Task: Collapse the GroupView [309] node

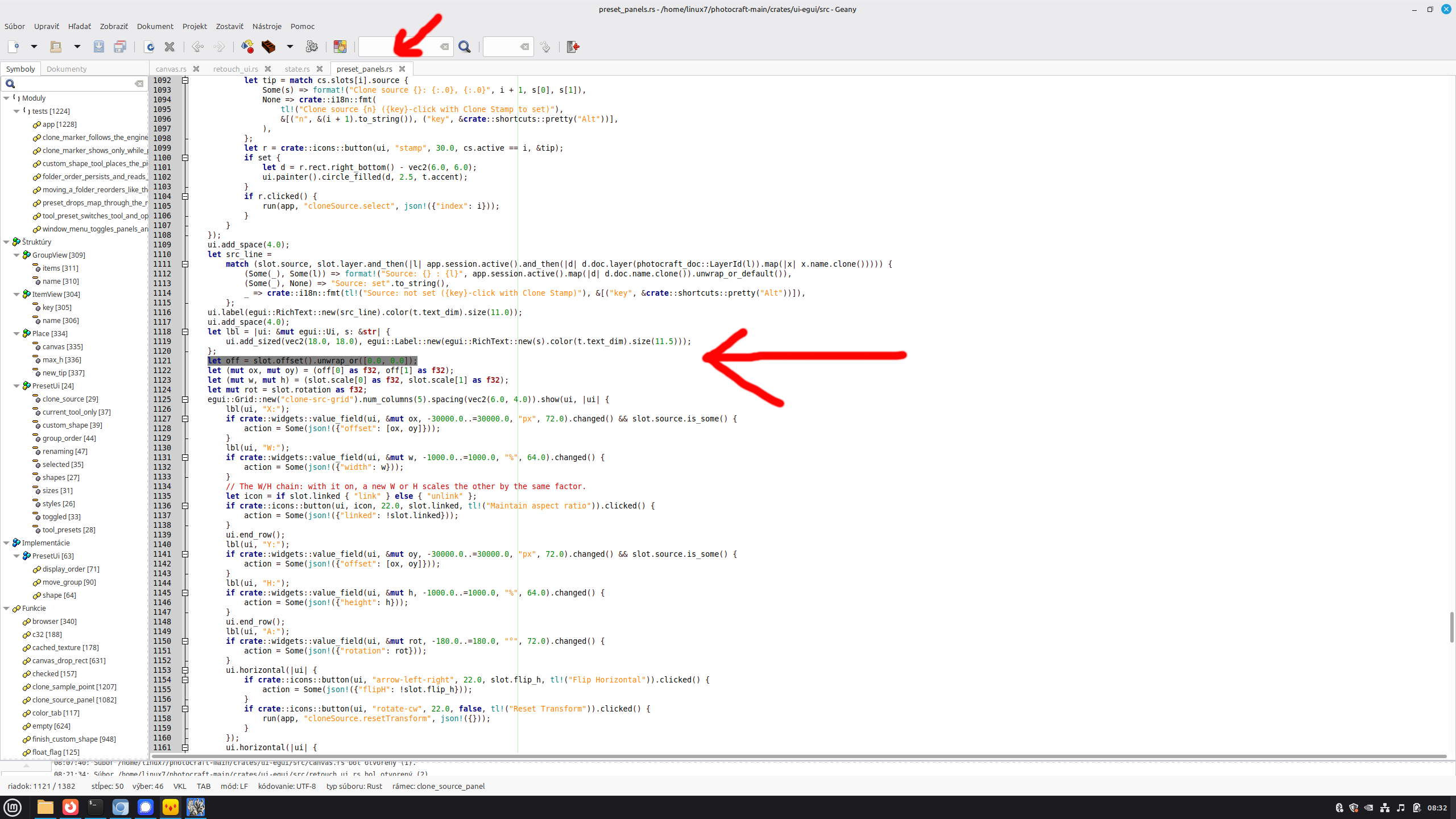Action: click(16, 255)
